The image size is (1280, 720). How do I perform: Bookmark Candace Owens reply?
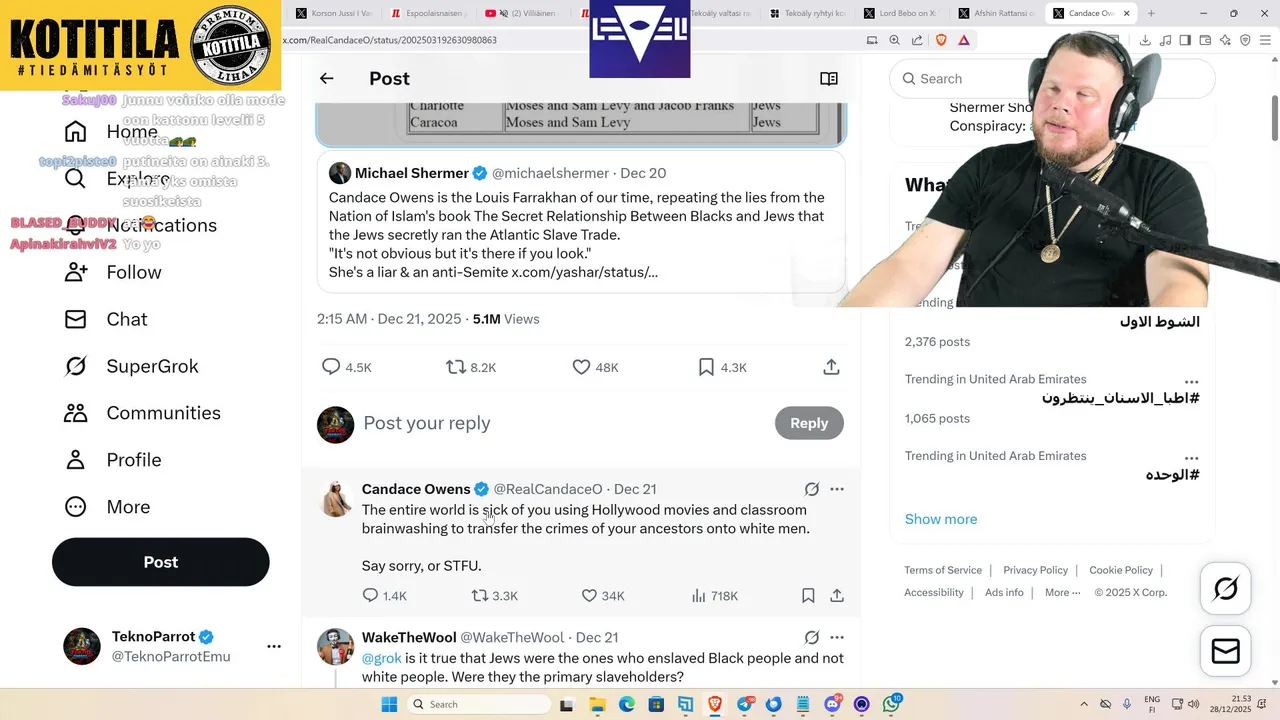808,596
